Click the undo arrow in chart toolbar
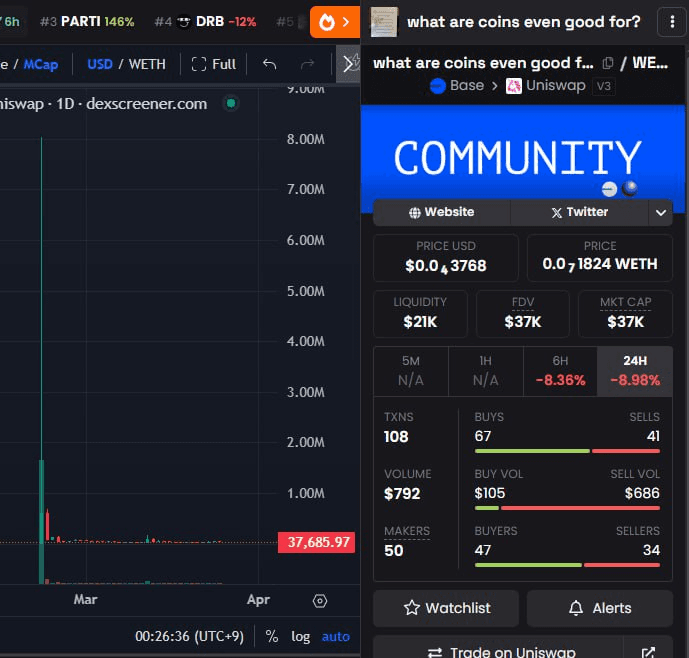This screenshot has height=658, width=689. pos(269,64)
